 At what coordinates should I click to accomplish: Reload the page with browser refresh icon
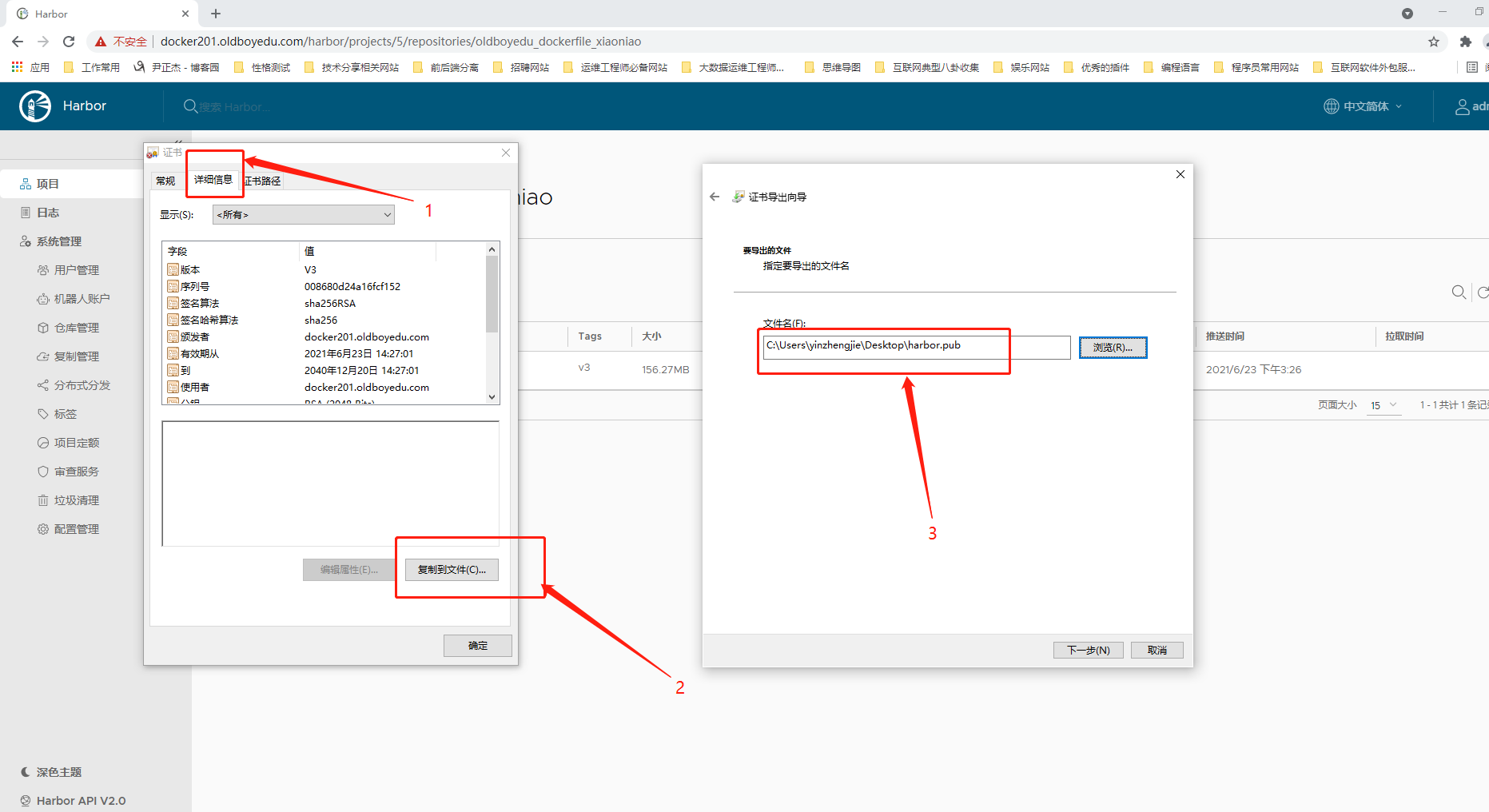coord(69,42)
